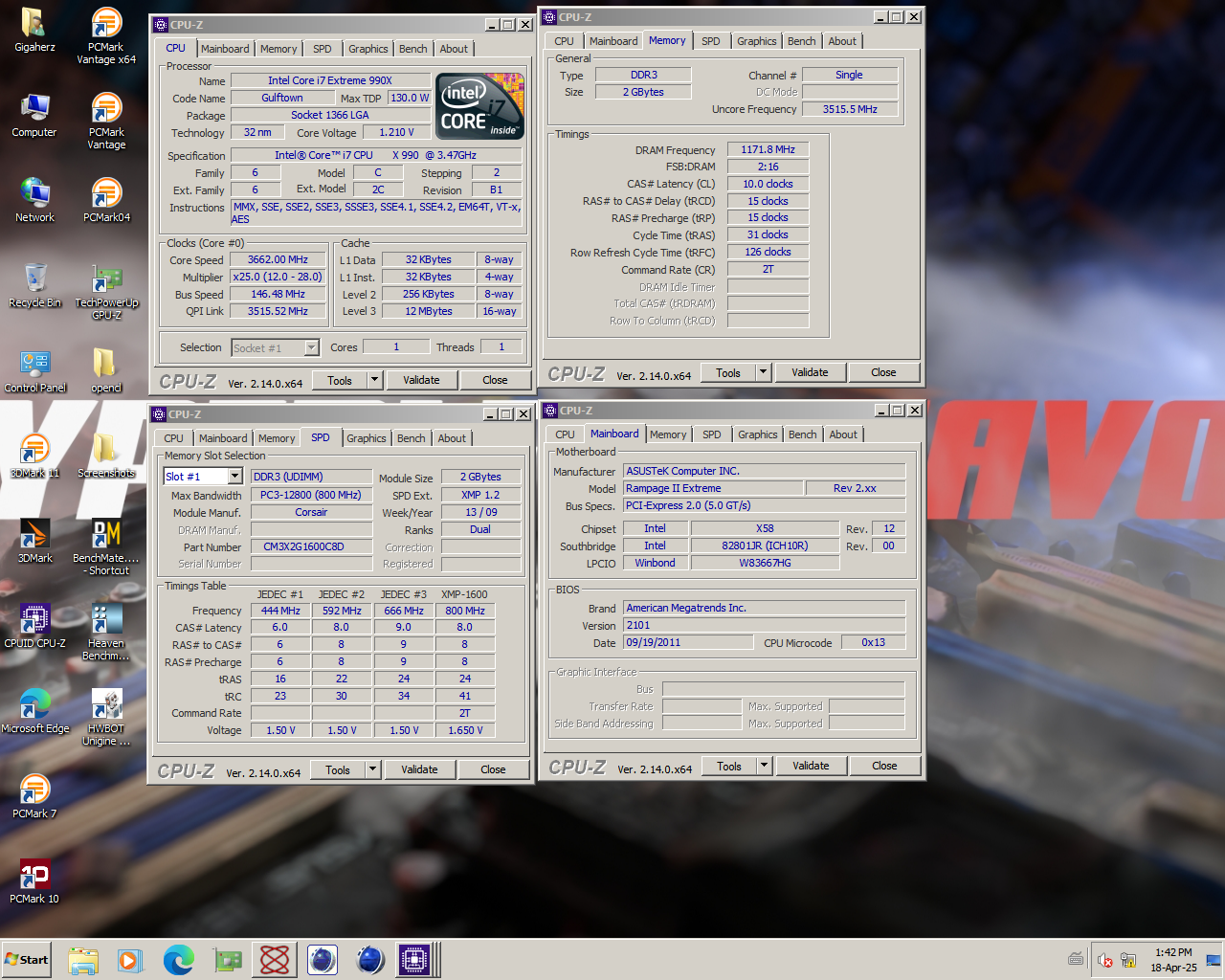Open the Gigaherz folder on desktop
1225x980 pixels.
tap(34, 30)
